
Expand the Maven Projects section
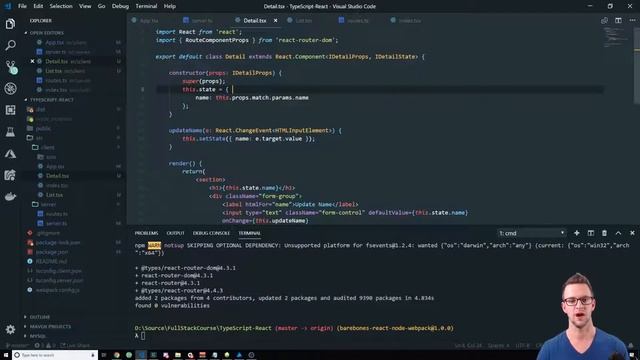click(50, 327)
